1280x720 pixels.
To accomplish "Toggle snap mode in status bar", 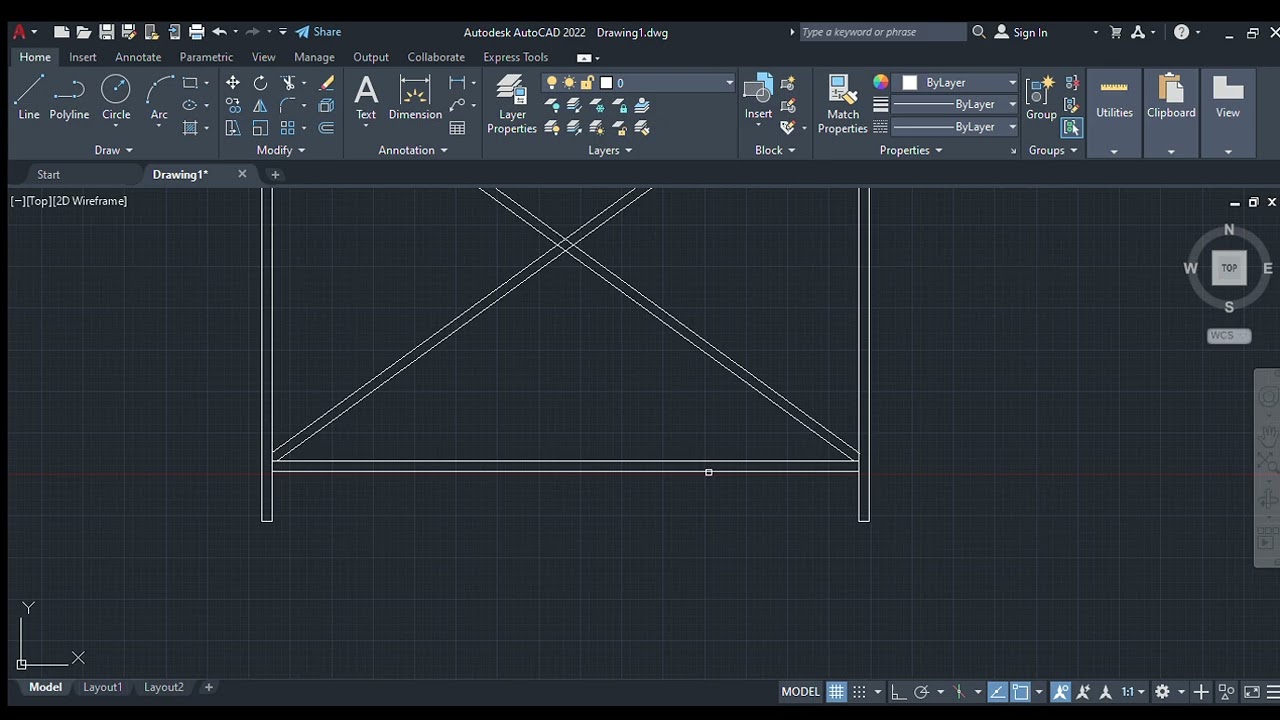I will (x=859, y=692).
